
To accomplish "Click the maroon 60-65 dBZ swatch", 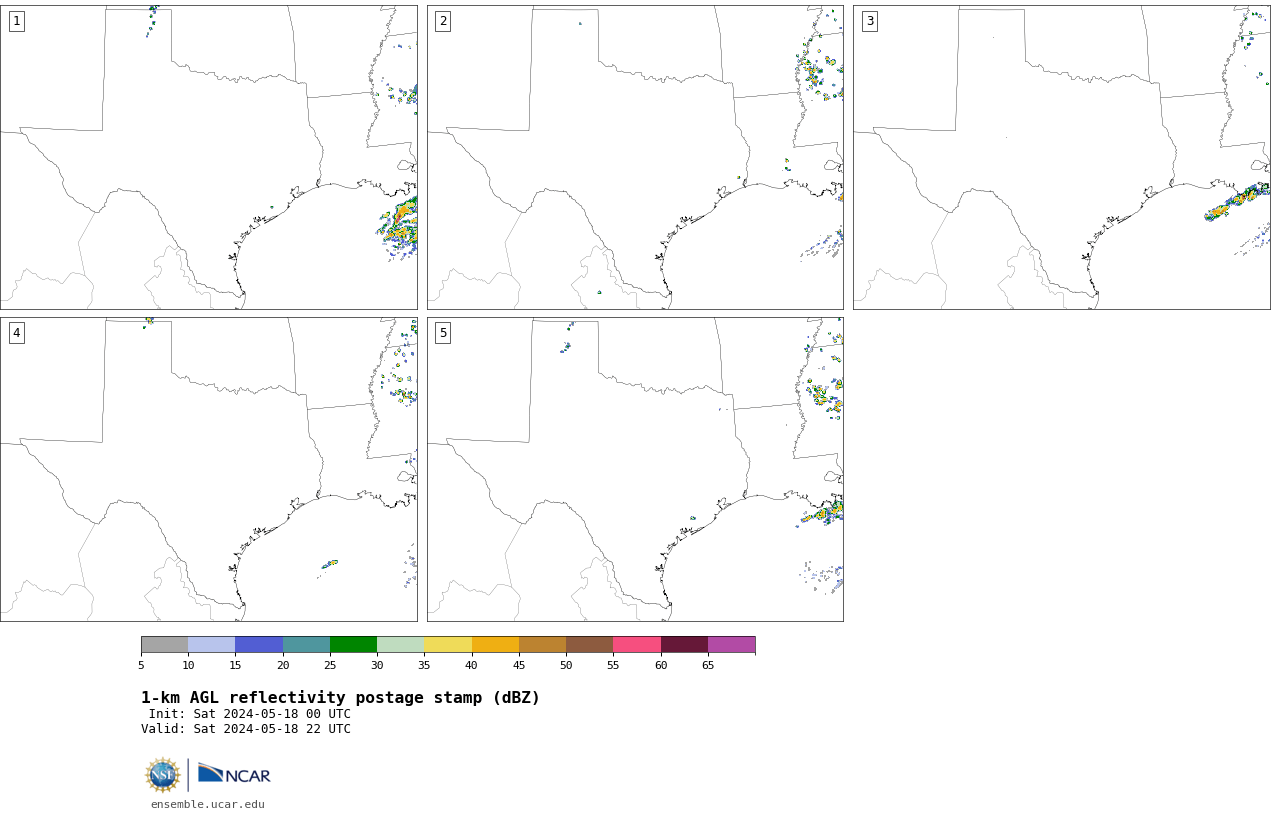I will (x=684, y=644).
